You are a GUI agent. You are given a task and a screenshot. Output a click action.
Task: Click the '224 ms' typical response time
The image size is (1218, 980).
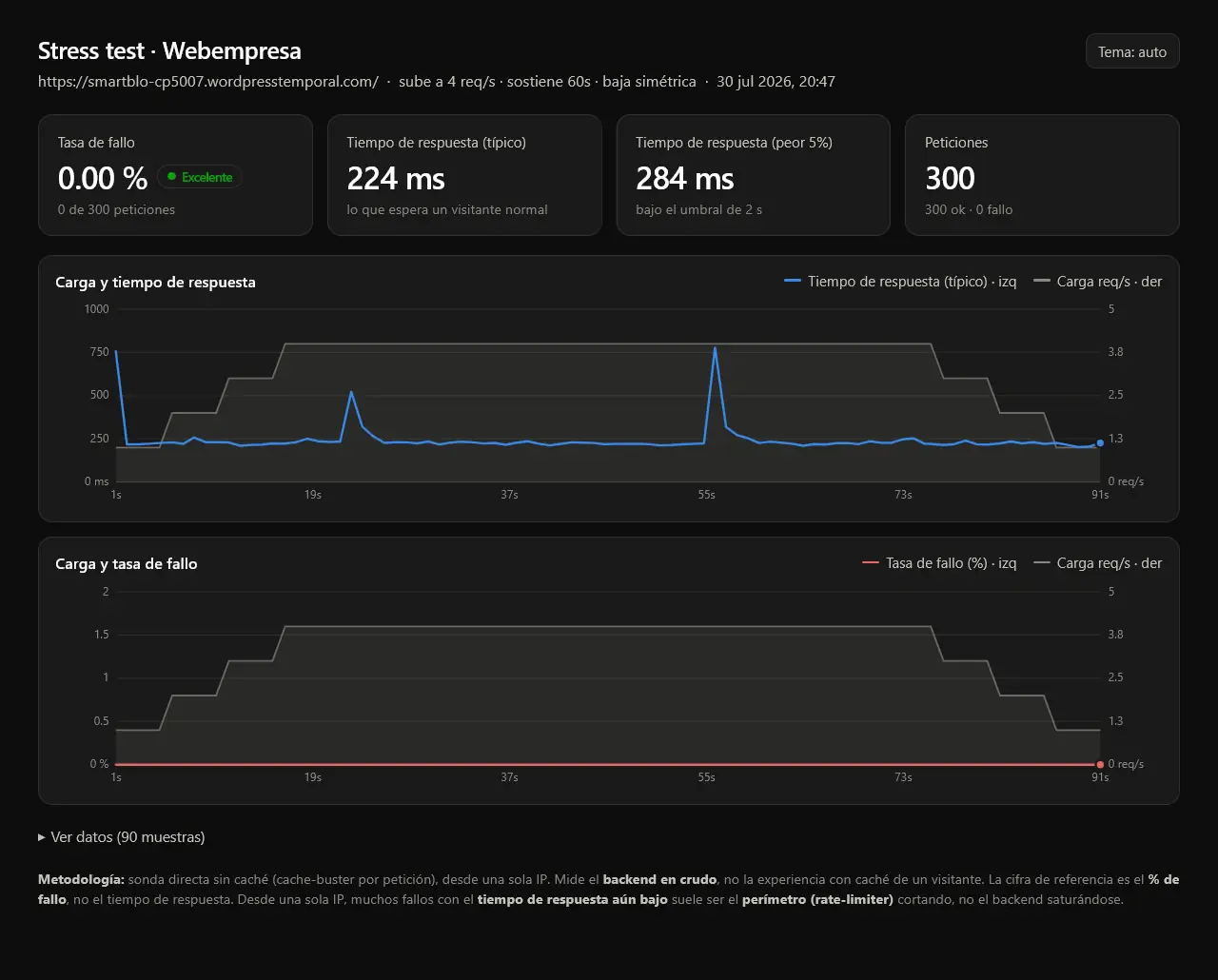[x=396, y=178]
